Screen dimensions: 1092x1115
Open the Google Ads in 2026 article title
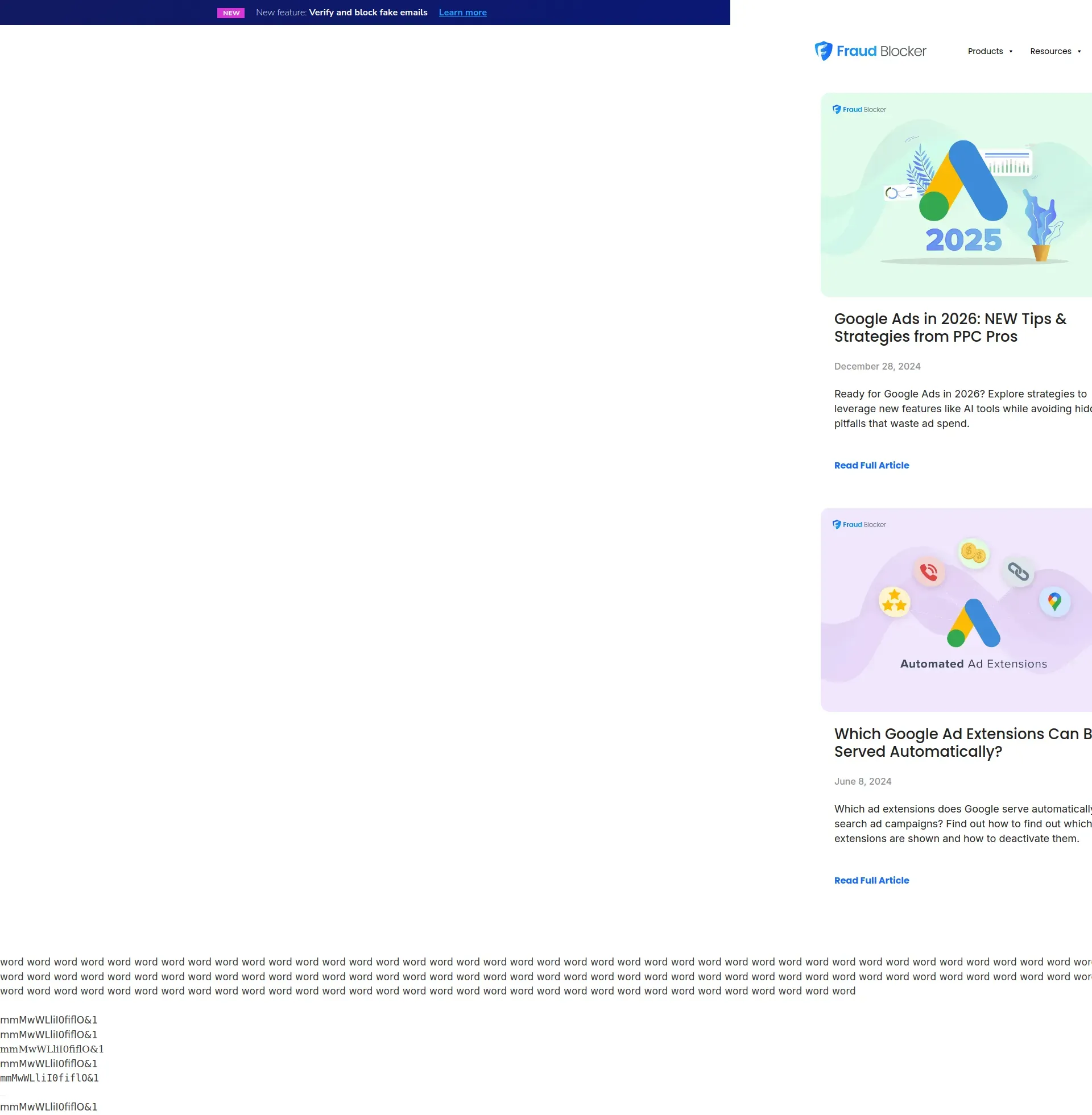click(950, 328)
